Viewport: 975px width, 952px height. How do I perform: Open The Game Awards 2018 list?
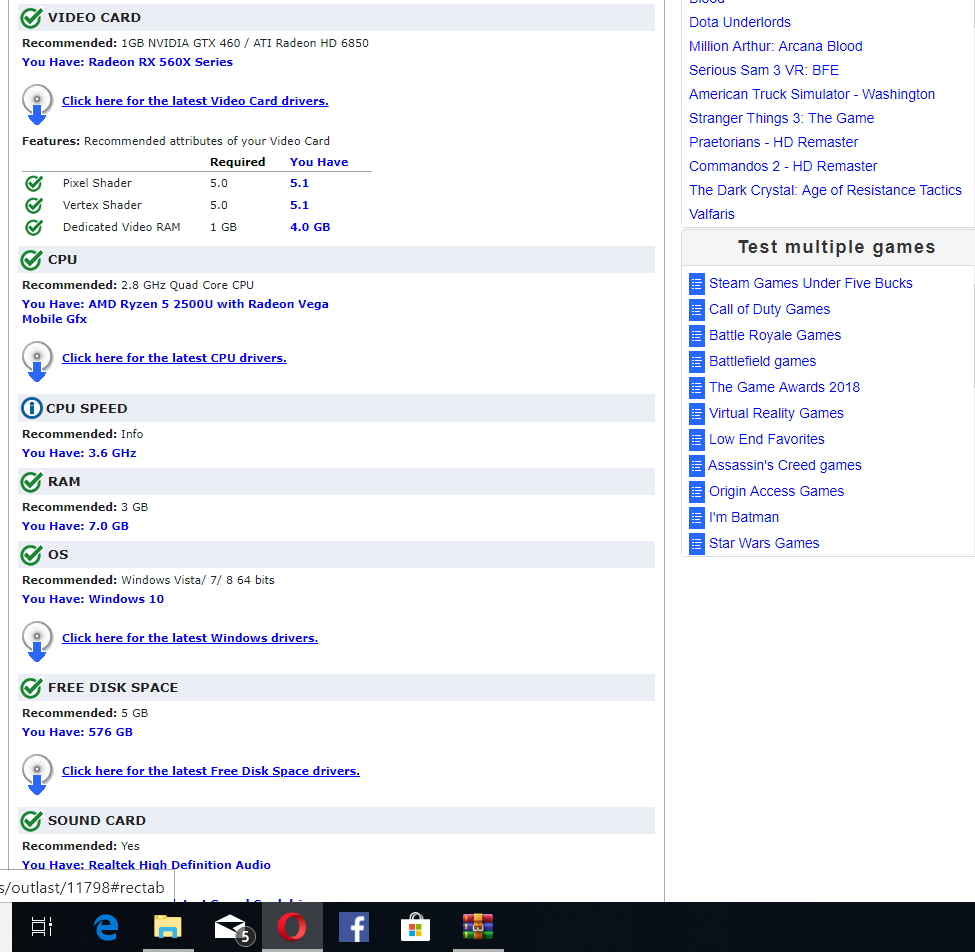point(784,387)
